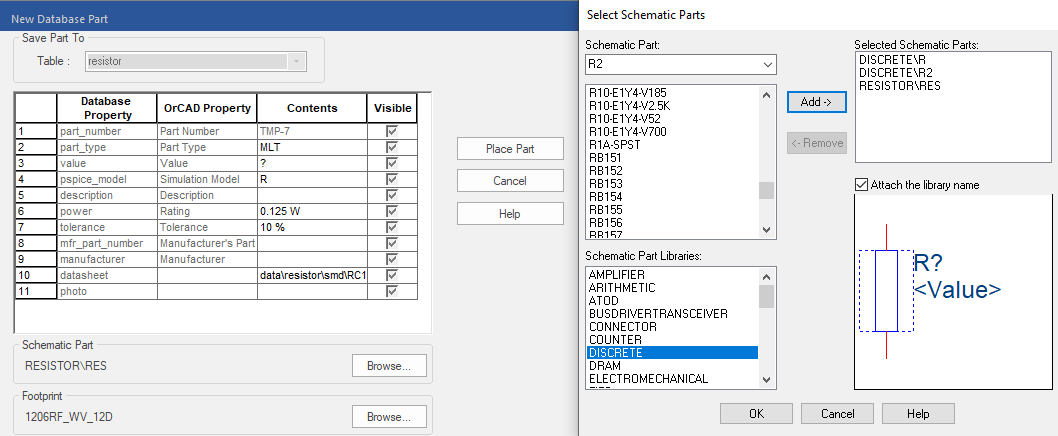
Task: Toggle Visible checkbox for tolerance row
Action: pos(391,227)
